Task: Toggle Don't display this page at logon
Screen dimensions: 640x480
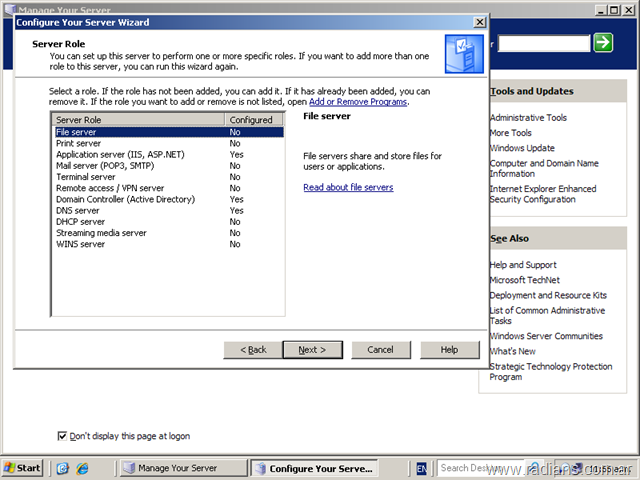Action: [x=63, y=436]
